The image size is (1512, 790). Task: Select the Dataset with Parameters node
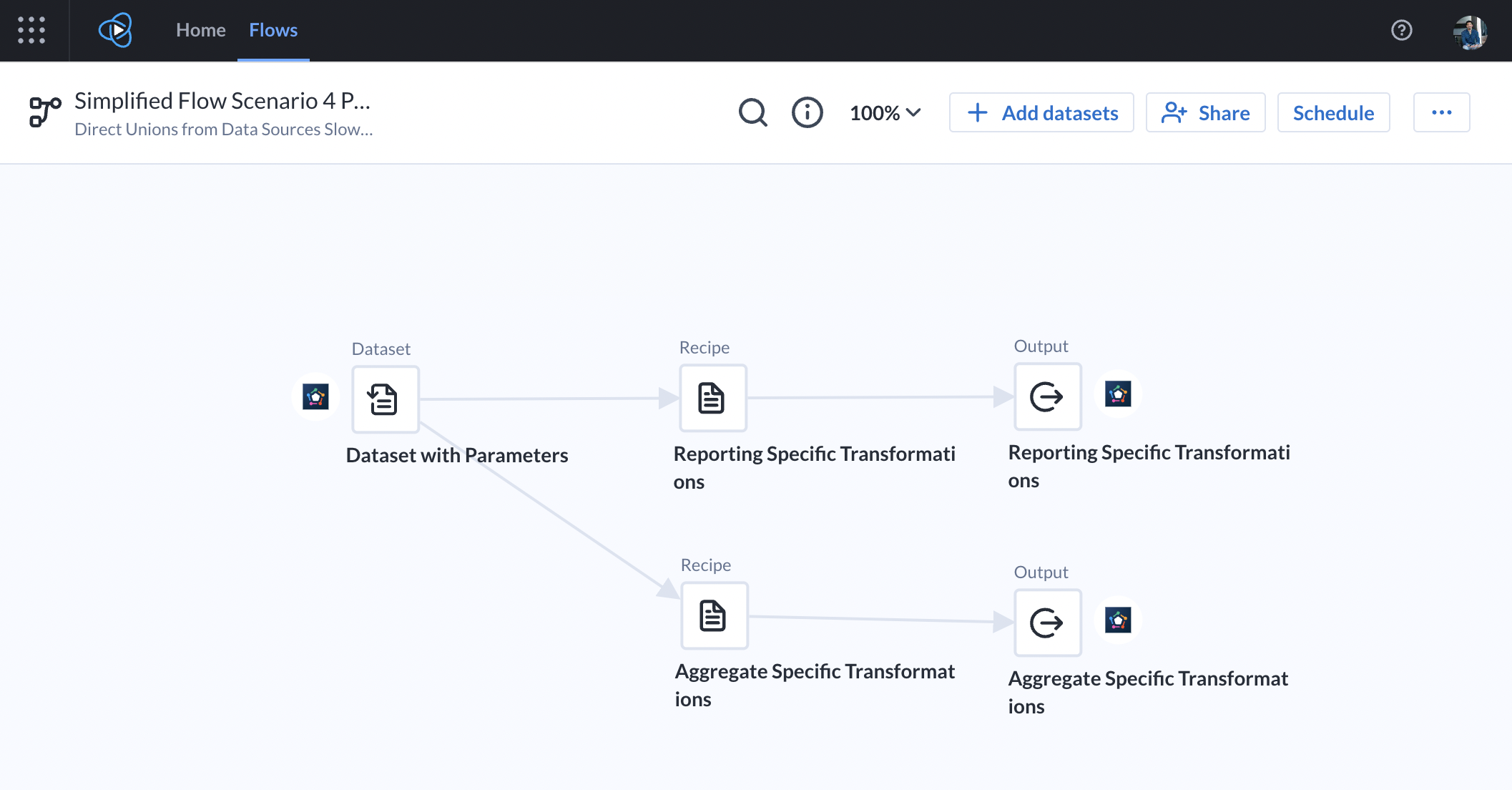tap(385, 399)
